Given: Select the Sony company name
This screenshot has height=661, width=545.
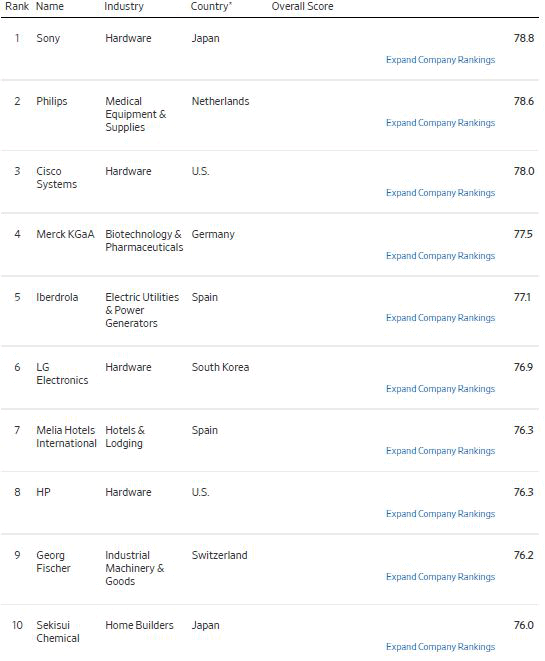Looking at the screenshot, I should pos(48,38).
